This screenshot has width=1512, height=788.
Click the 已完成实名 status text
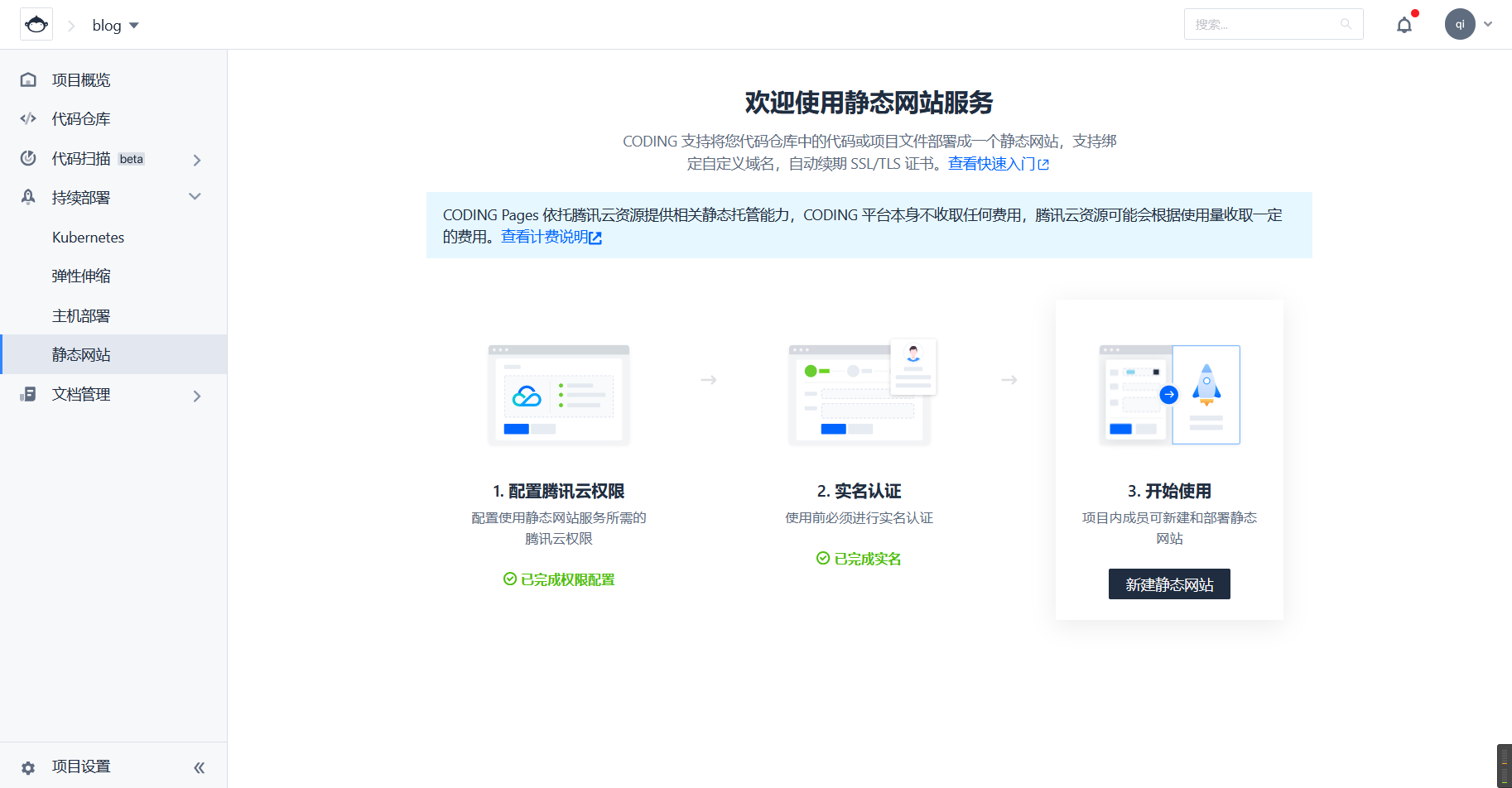click(868, 559)
